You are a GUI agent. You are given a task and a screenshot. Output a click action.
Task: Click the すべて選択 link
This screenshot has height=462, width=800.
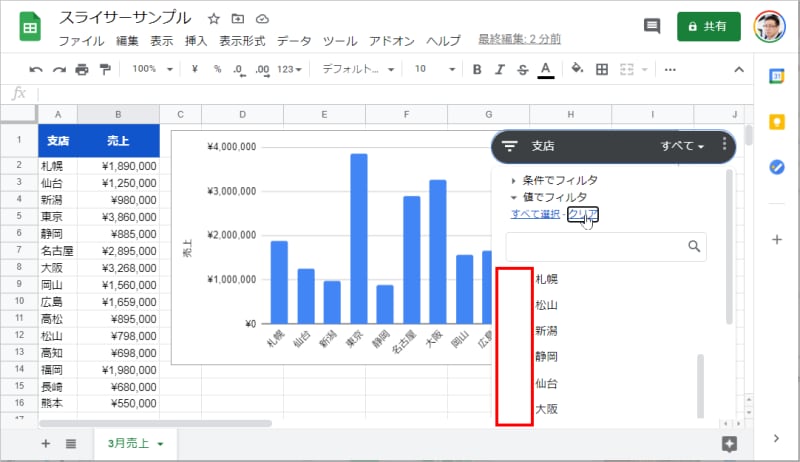(x=535, y=214)
